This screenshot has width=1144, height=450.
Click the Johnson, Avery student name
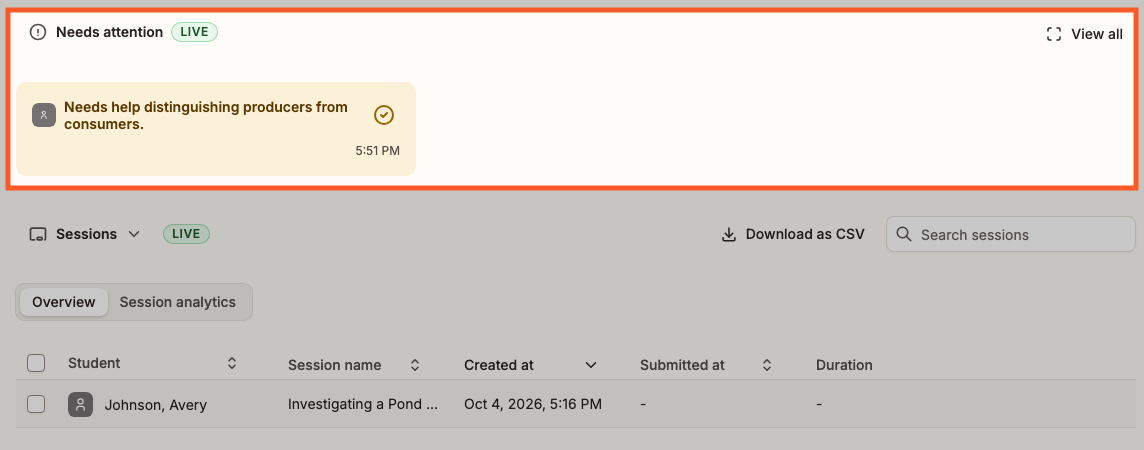pos(155,405)
